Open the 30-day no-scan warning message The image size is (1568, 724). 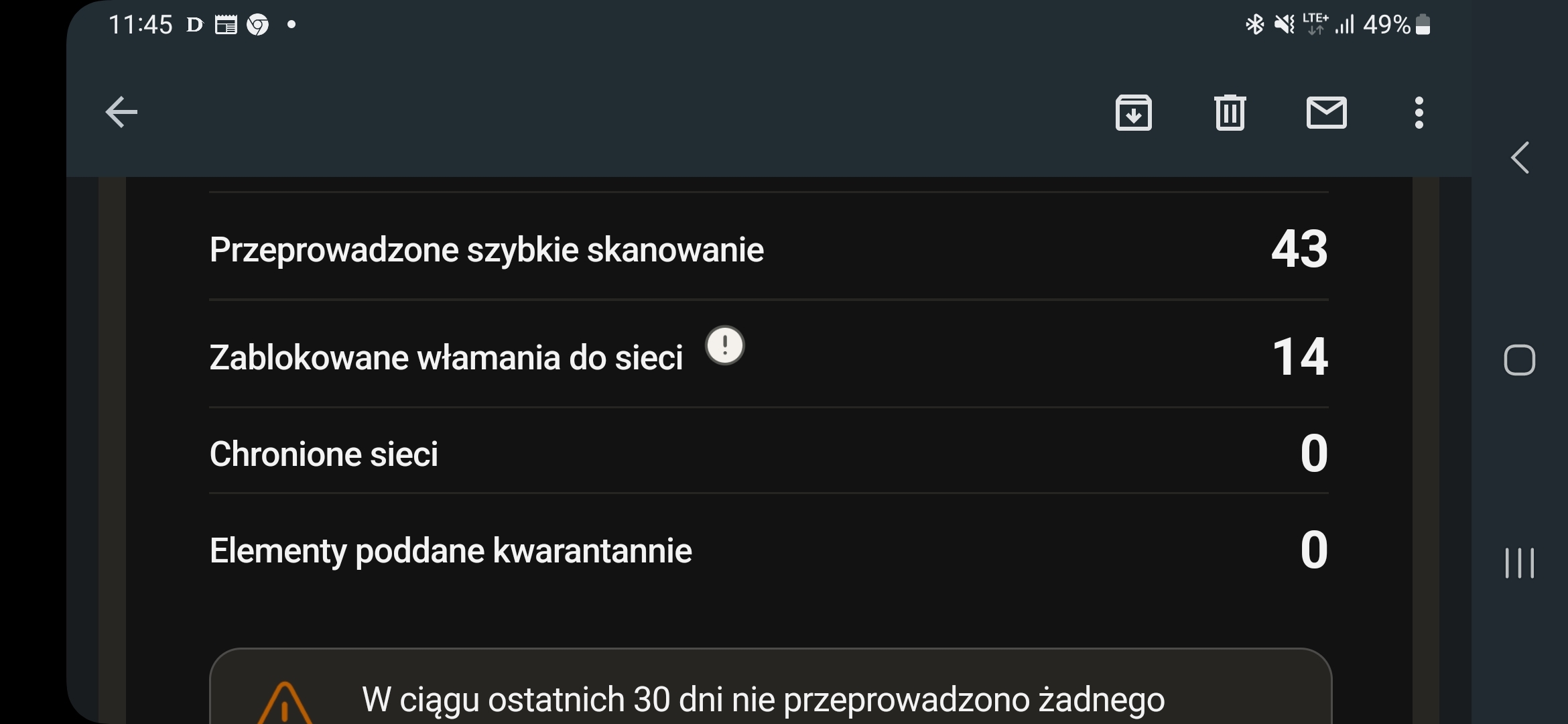click(763, 699)
